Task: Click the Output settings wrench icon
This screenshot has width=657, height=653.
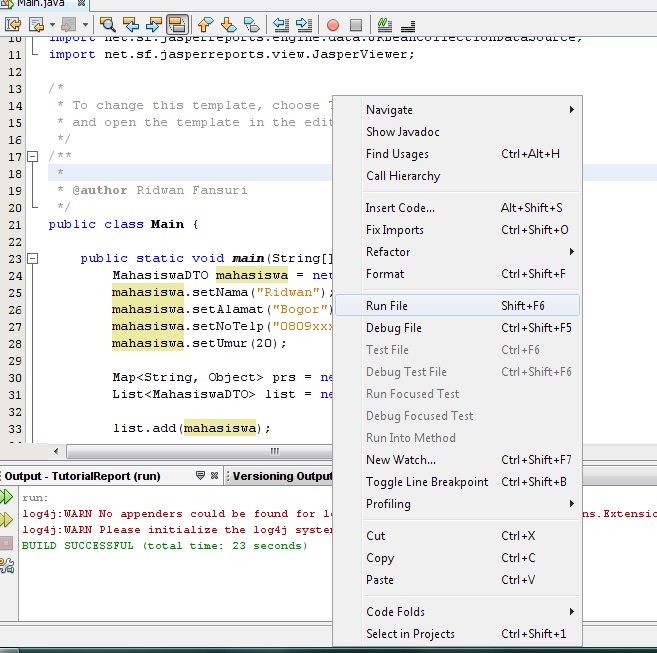Action: coord(7,565)
